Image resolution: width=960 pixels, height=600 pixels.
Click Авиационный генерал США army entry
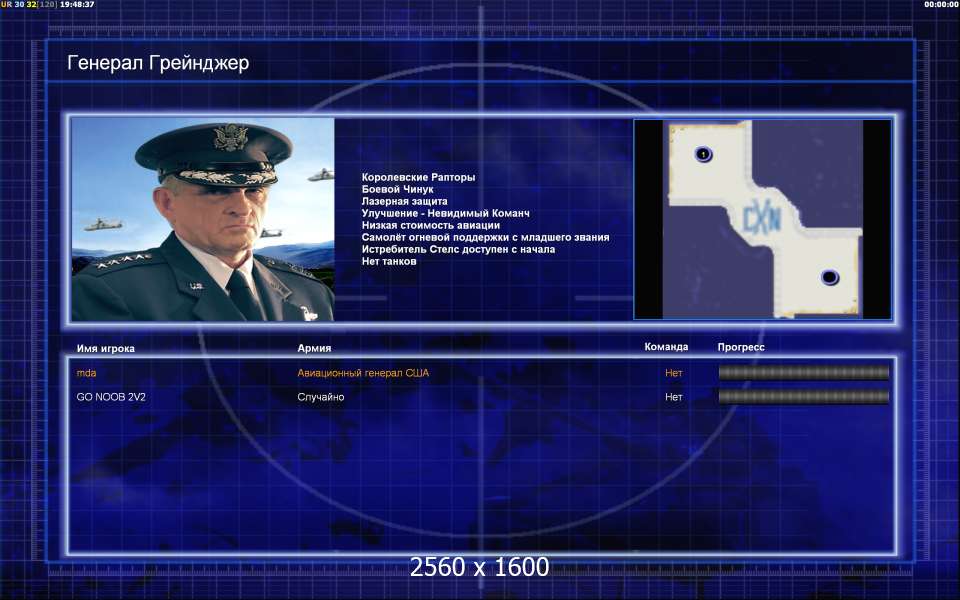point(363,373)
